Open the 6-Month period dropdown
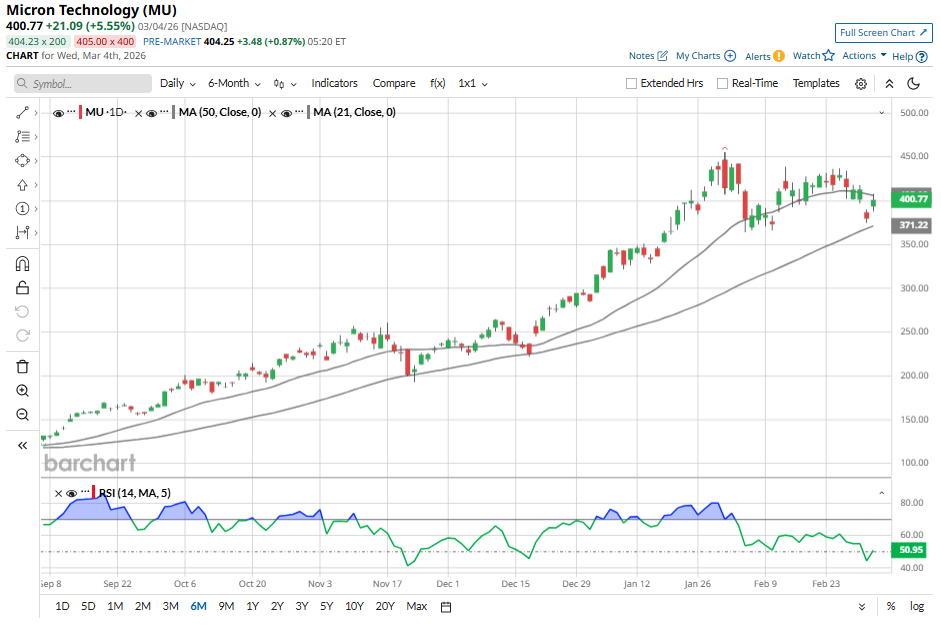The width and height of the screenshot is (941, 627). [233, 84]
